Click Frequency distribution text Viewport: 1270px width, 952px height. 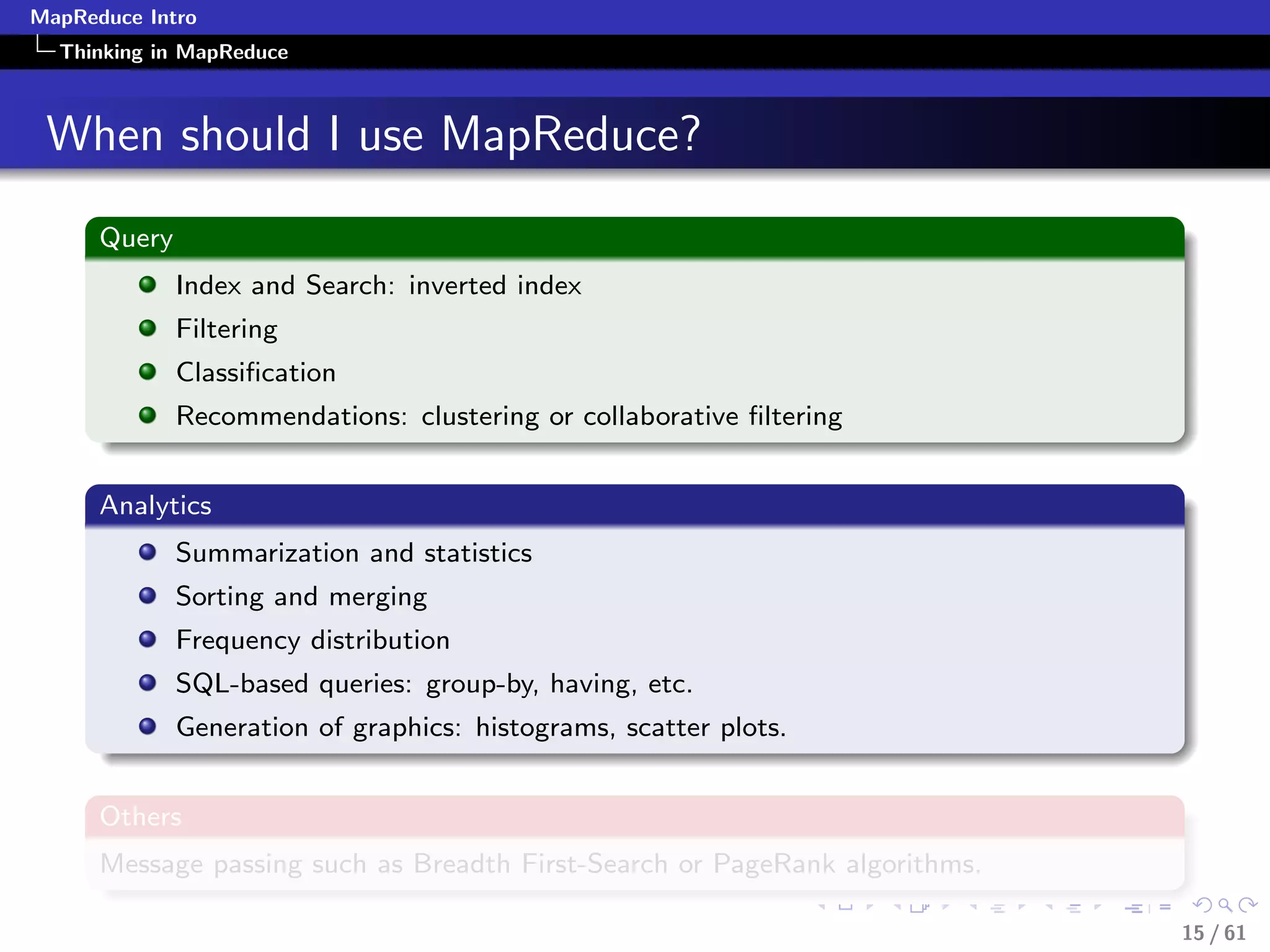[313, 640]
